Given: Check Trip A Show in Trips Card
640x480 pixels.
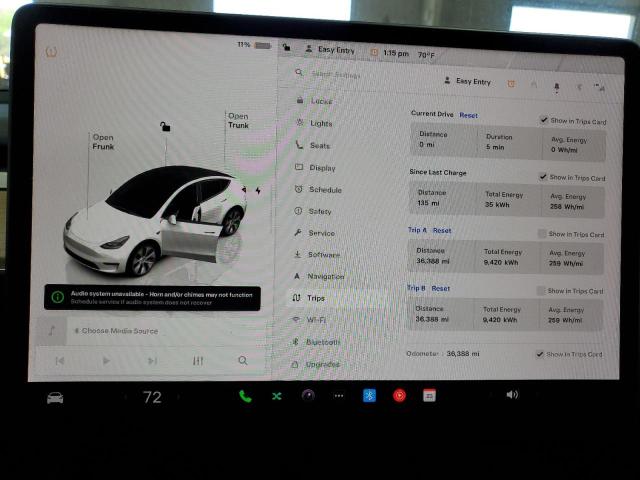Looking at the screenshot, I should (x=542, y=234).
